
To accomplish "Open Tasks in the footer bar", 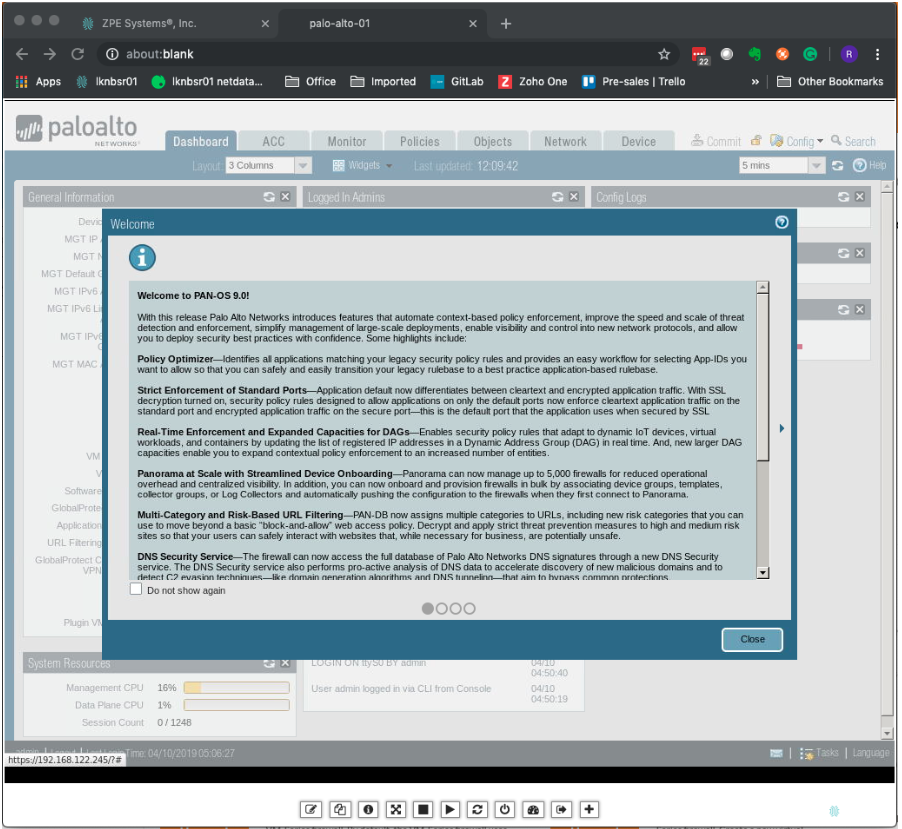I will tap(819, 753).
